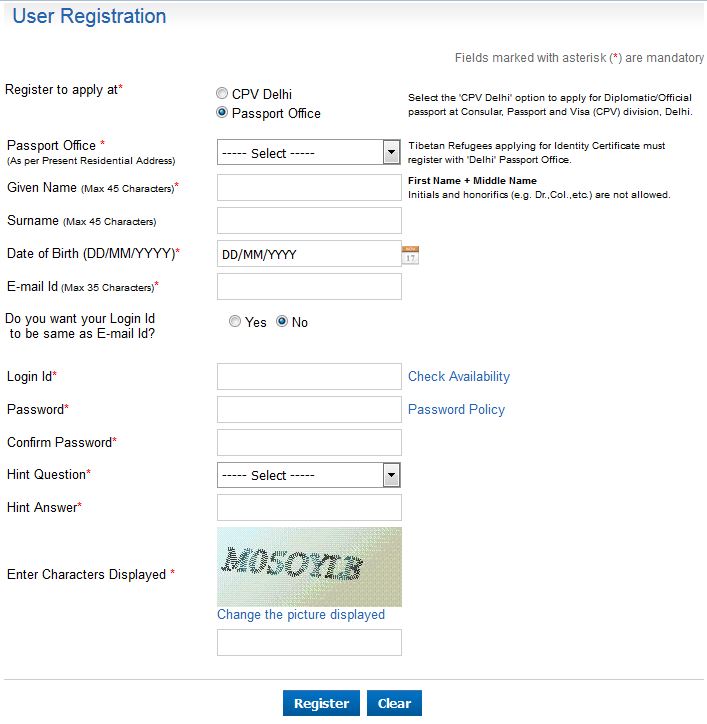Open the Date of Birth calendar picker
This screenshot has height=724, width=707.
[410, 254]
